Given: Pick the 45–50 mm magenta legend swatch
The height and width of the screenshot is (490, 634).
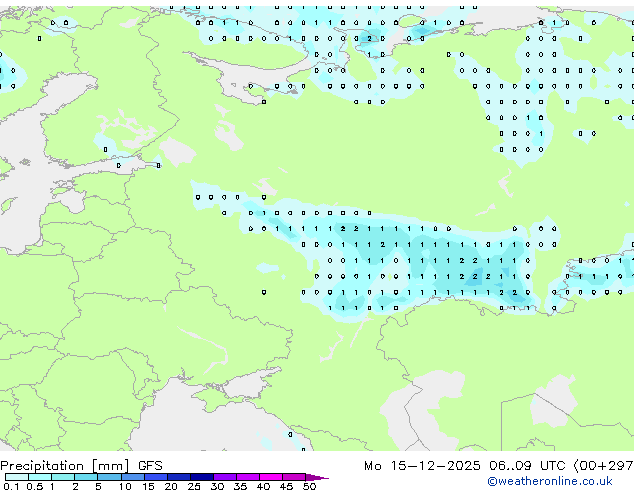Looking at the screenshot, I should point(294,477).
